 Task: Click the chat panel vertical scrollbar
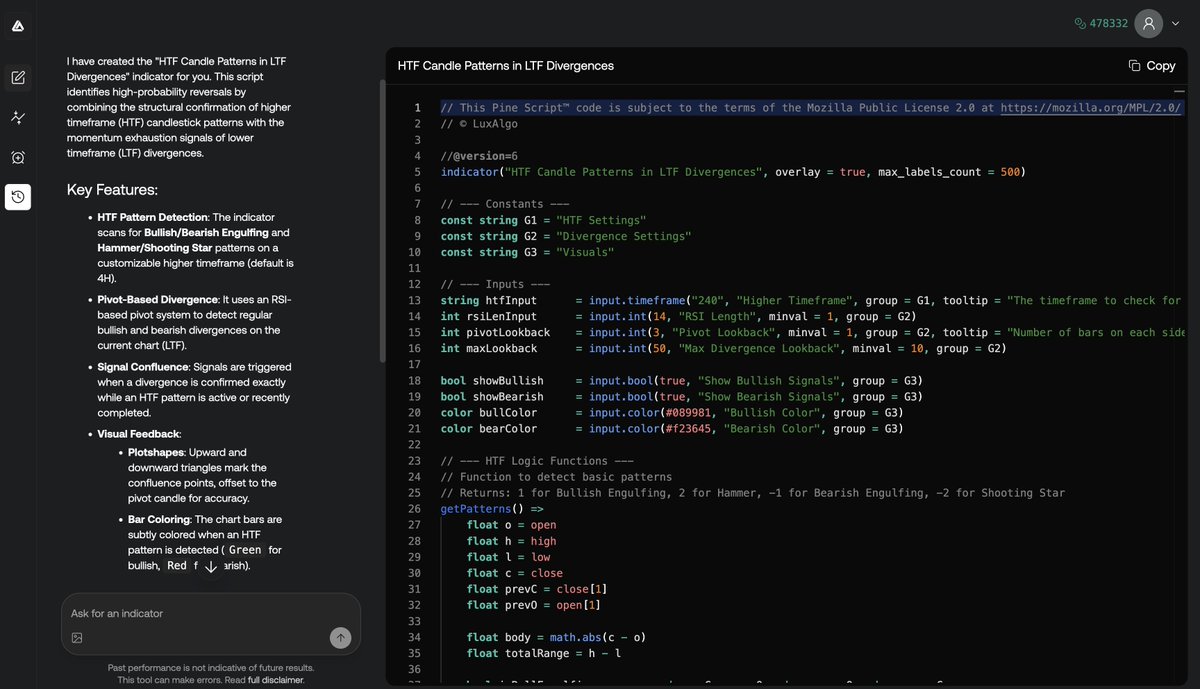(382, 220)
